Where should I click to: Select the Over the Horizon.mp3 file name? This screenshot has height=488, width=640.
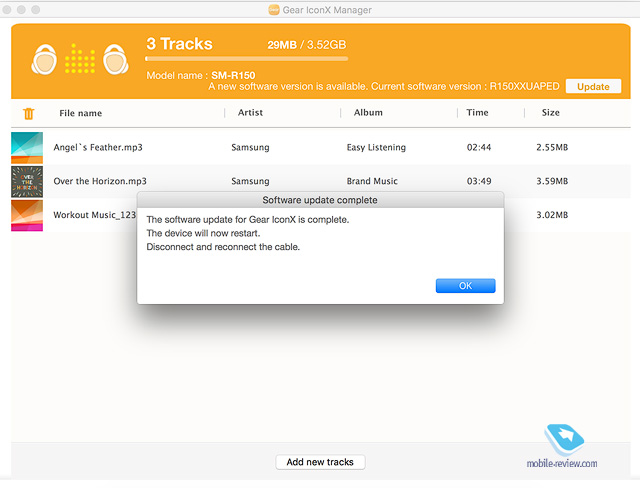100,181
